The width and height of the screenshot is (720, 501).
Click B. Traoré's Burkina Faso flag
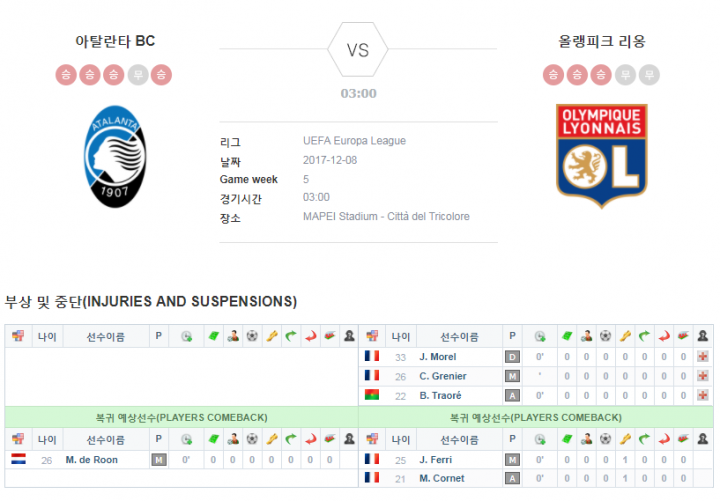[x=372, y=394]
